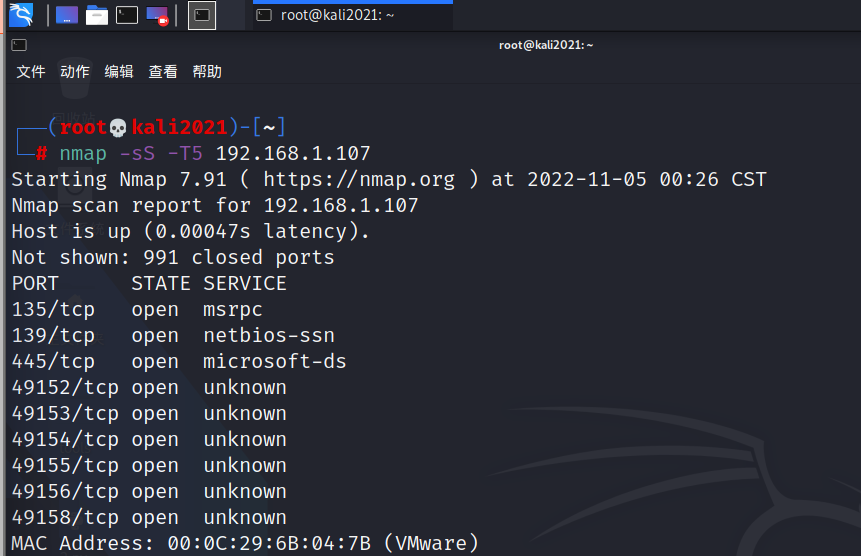Open the 查看 (View) menu
This screenshot has width=861, height=556.
(163, 72)
